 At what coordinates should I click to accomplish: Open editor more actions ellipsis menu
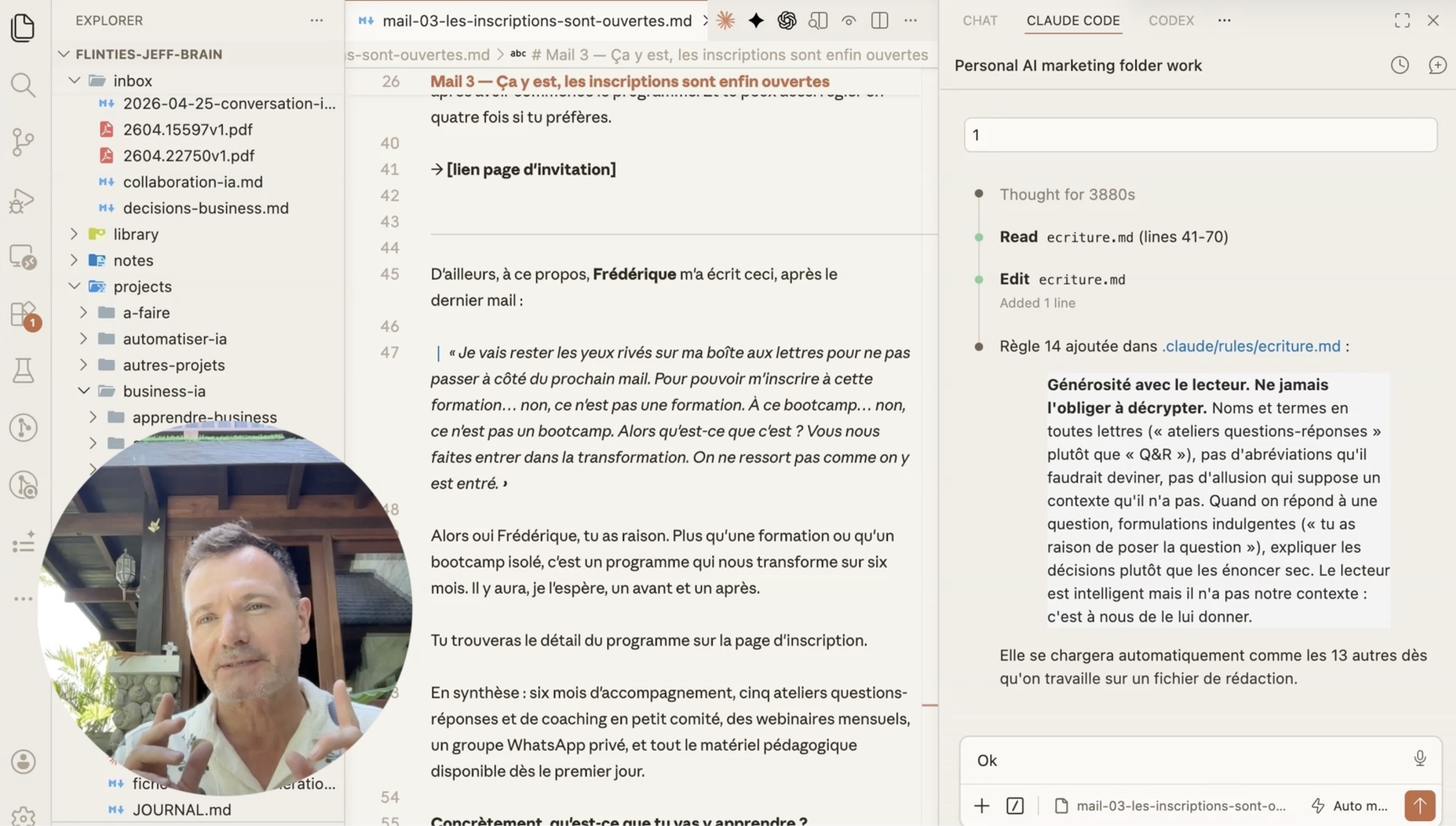[911, 21]
